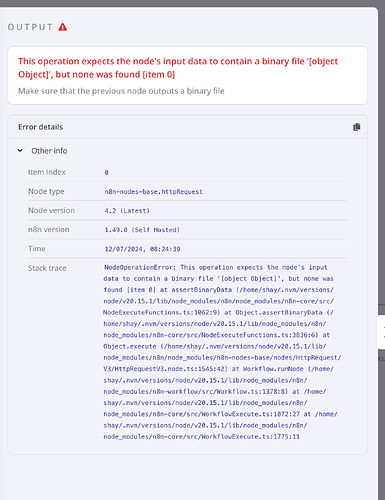The image size is (385, 500).
Task: Select the 12/07/2024 time value
Action: point(142,249)
